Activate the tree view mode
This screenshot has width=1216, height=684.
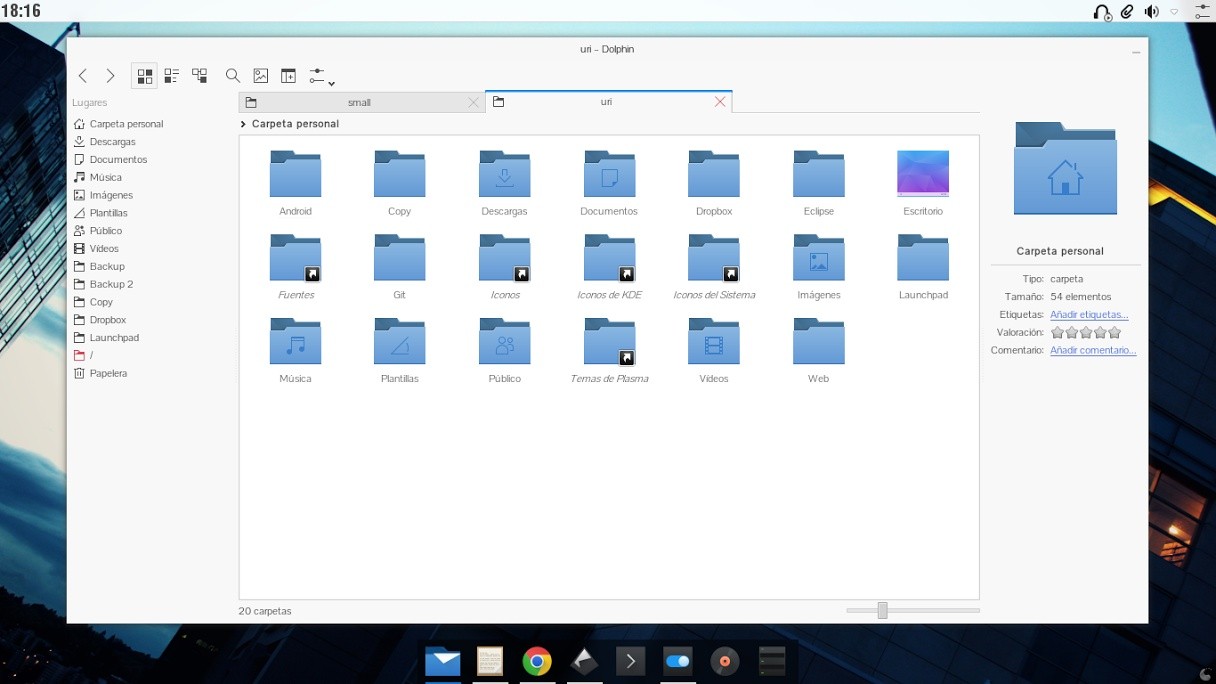point(199,75)
